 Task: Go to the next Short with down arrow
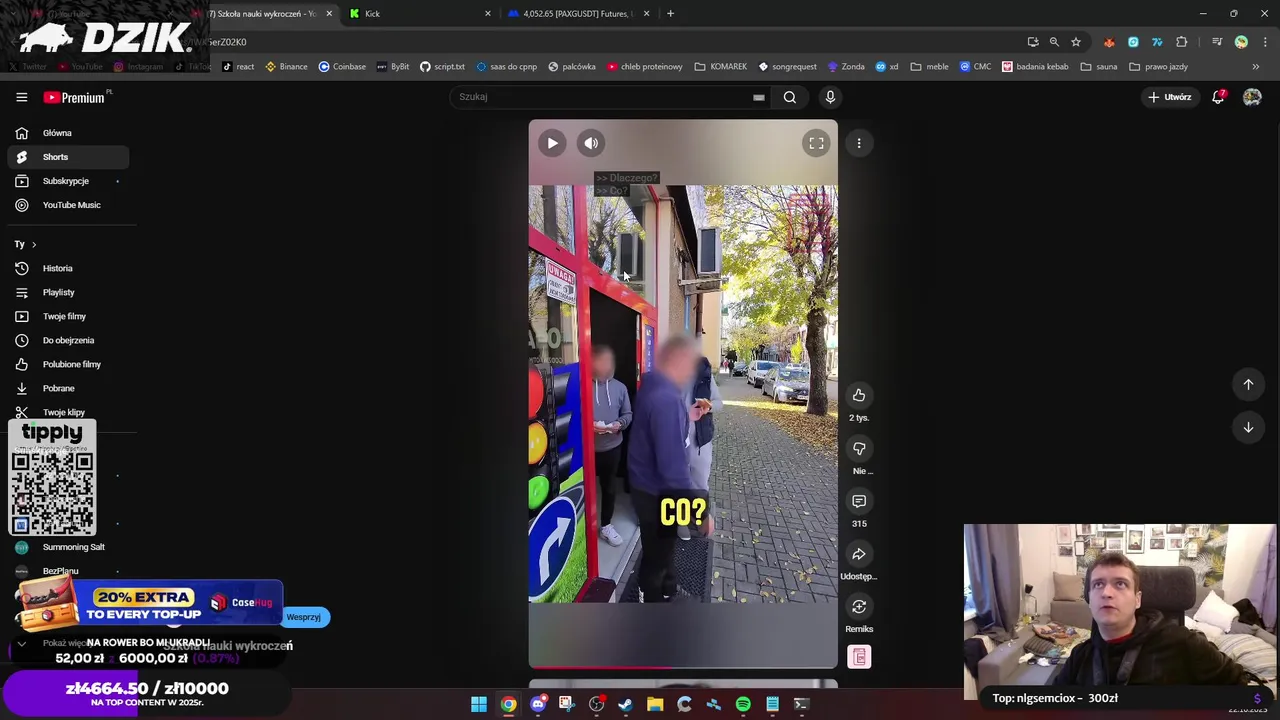click(1248, 427)
